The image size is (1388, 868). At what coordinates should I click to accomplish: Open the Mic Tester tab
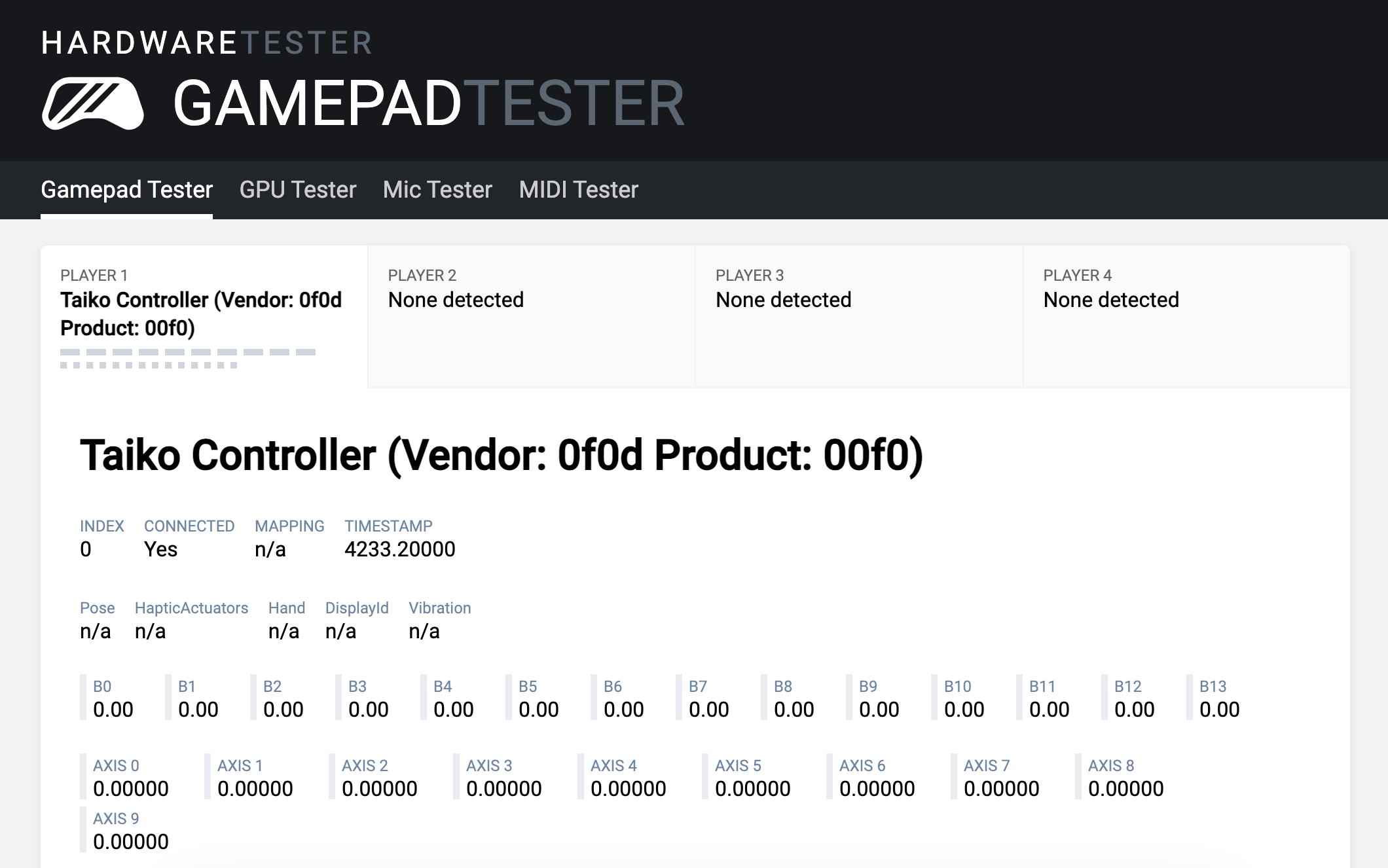[x=437, y=190]
